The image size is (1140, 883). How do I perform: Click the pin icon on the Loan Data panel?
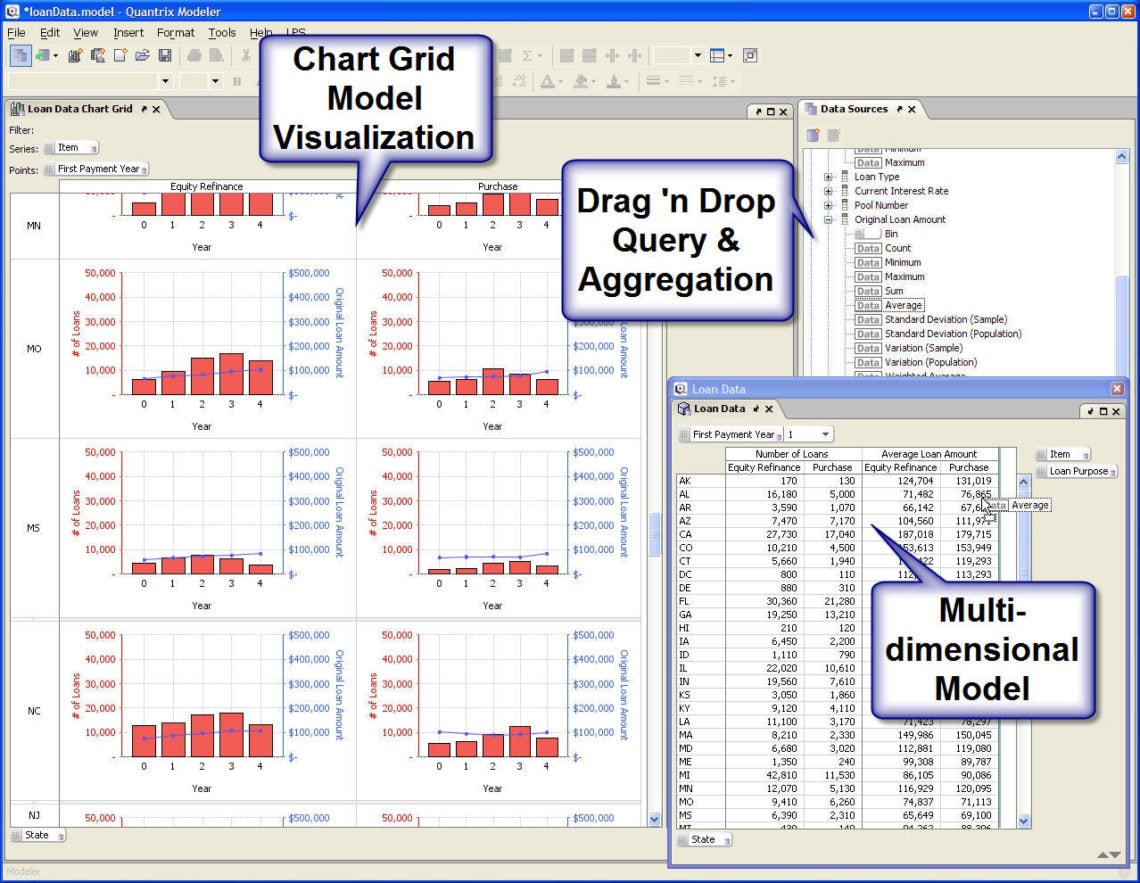[x=754, y=408]
